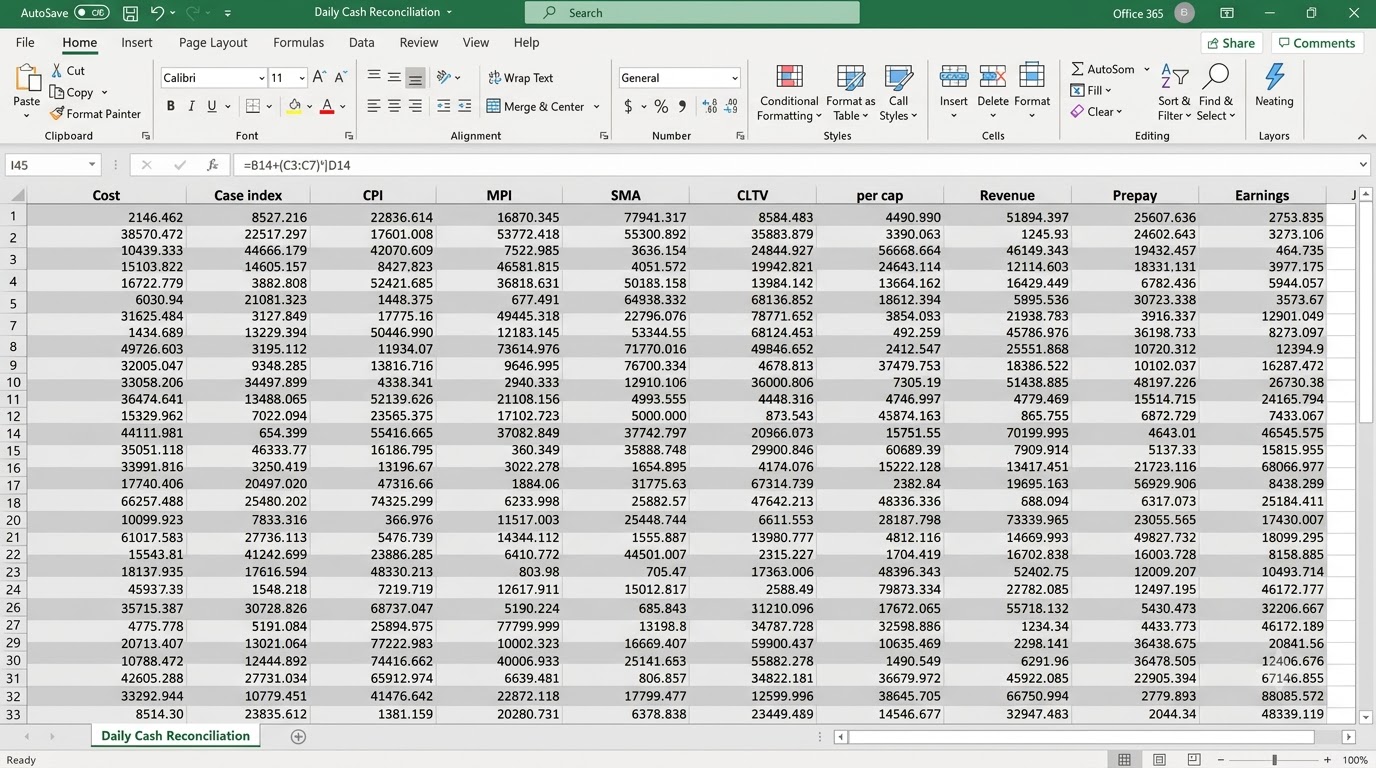1376x768 pixels.
Task: Top-align the cell contents
Action: (373, 77)
